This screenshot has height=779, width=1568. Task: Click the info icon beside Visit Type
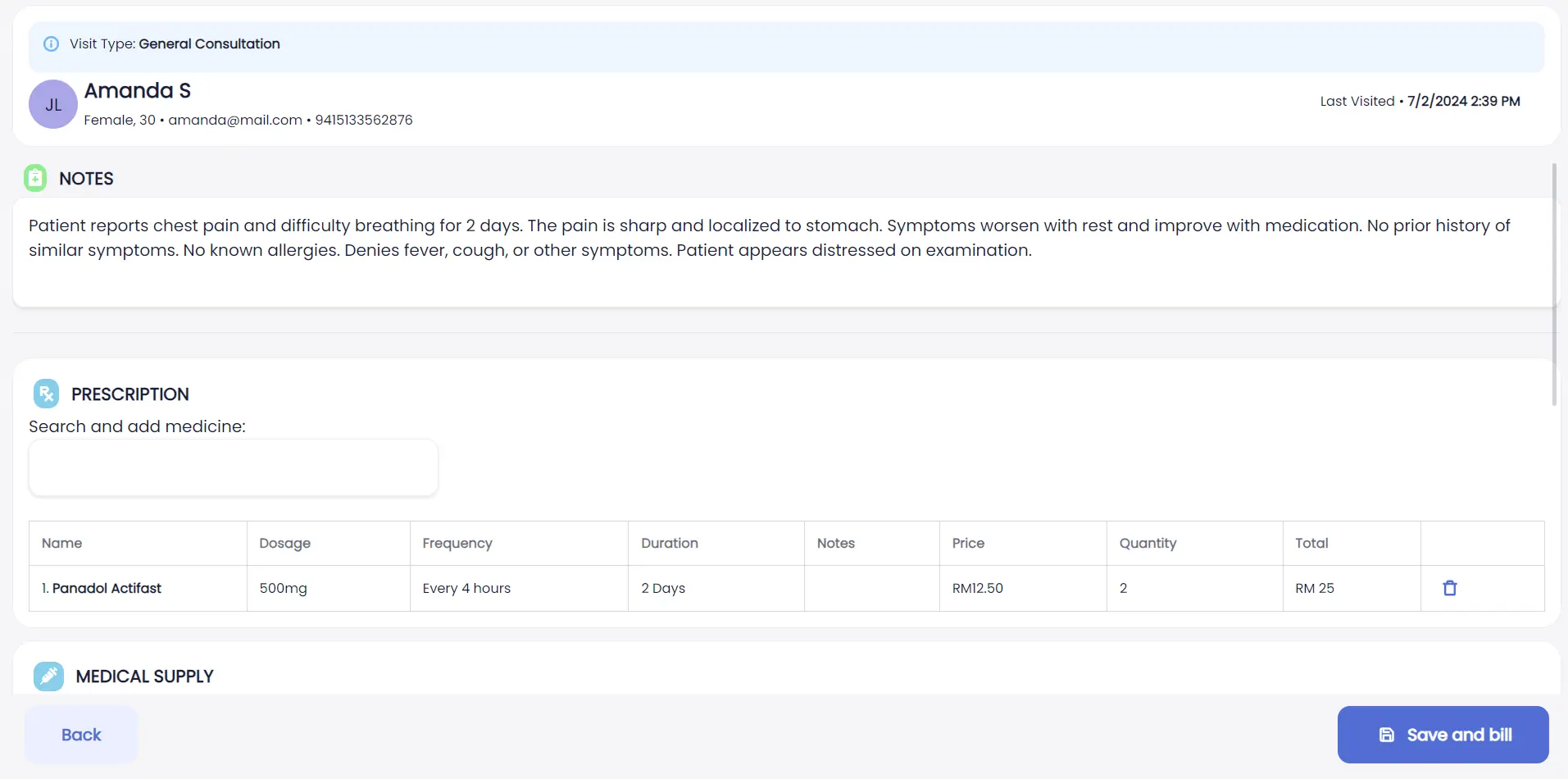point(51,44)
